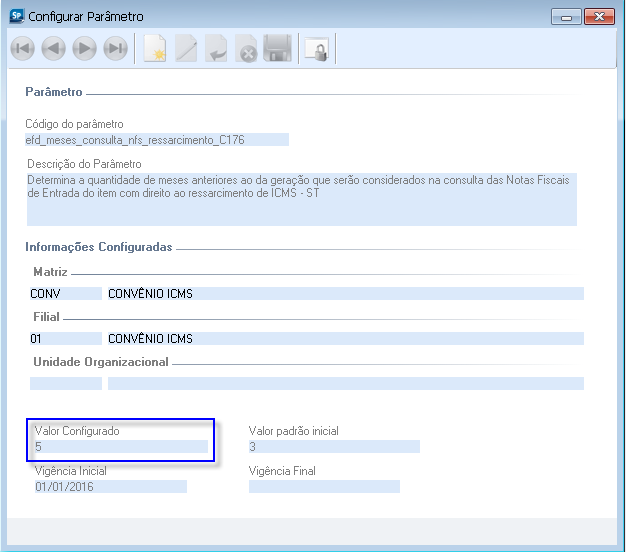Click the Vigência Inicial date field
The image size is (626, 552).
111,486
